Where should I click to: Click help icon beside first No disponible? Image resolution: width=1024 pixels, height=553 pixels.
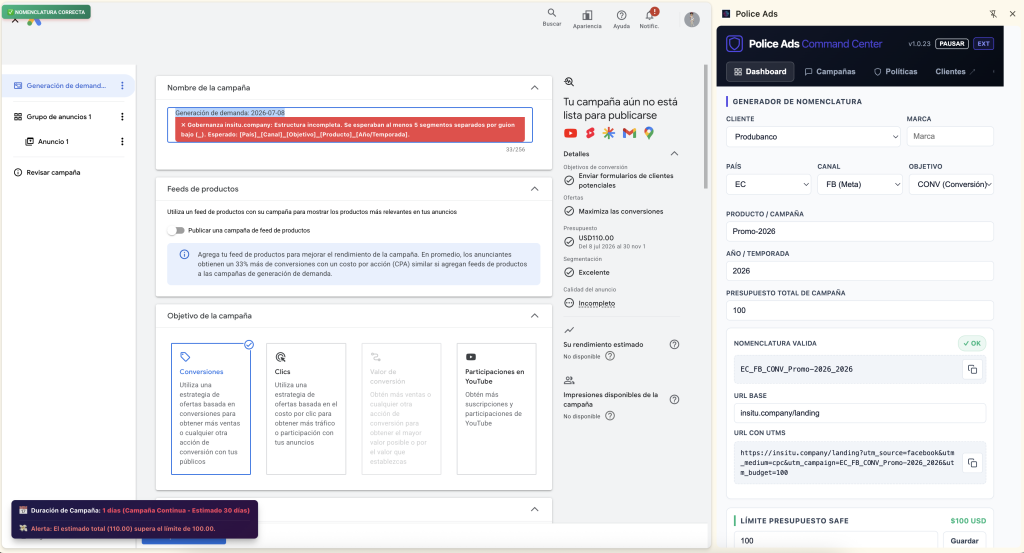coord(609,356)
